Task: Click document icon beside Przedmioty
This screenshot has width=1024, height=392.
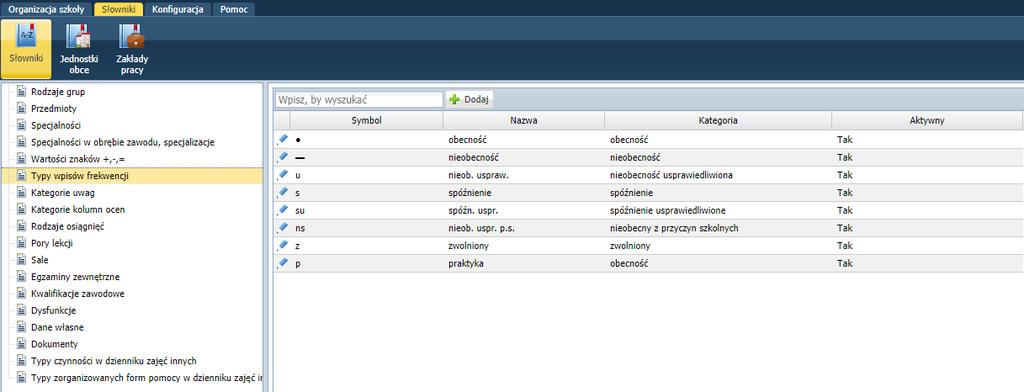Action: click(x=21, y=108)
